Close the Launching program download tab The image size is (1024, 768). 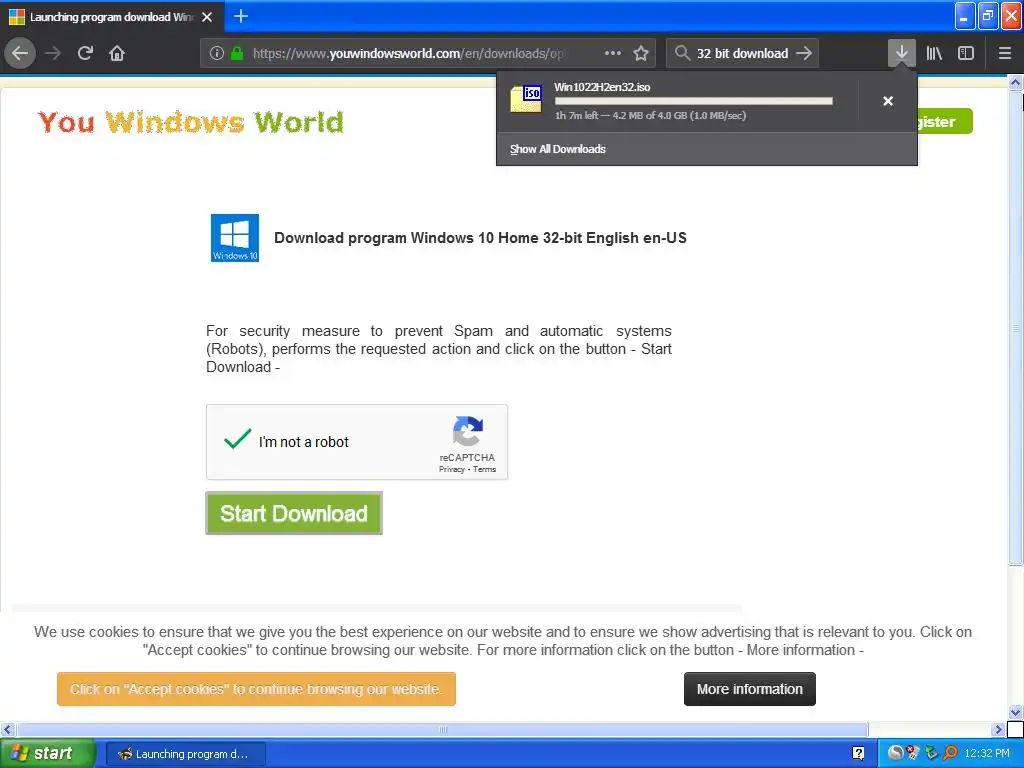click(207, 17)
